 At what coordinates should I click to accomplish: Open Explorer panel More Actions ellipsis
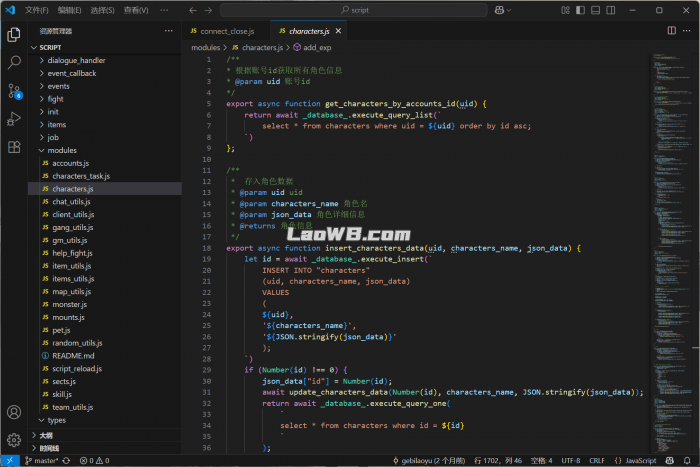[x=168, y=31]
